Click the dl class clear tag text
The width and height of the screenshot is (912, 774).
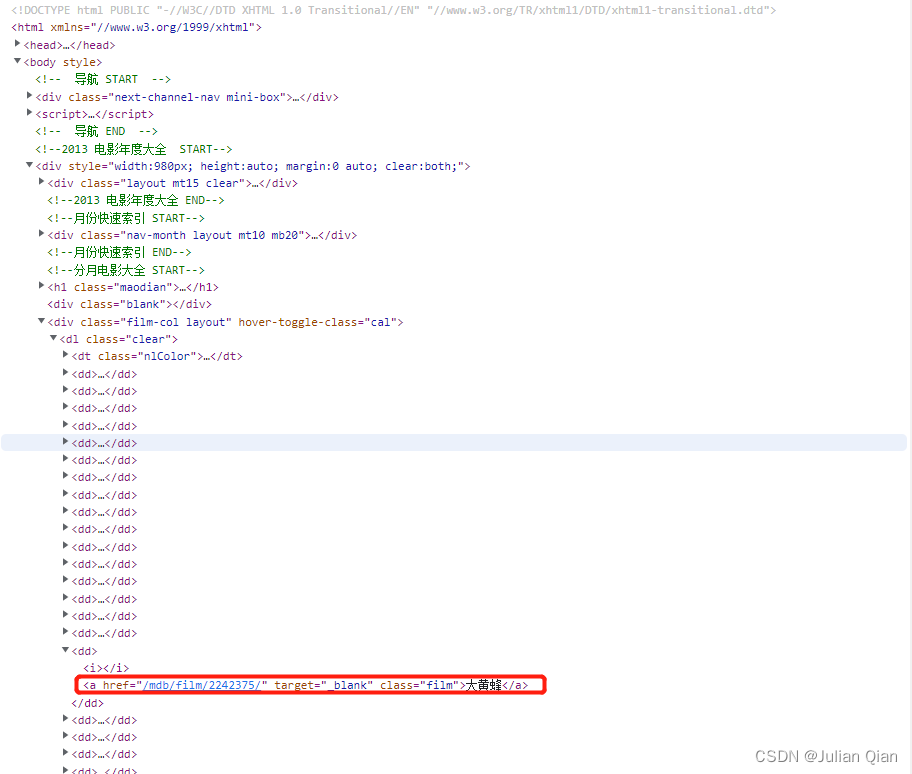tap(119, 339)
